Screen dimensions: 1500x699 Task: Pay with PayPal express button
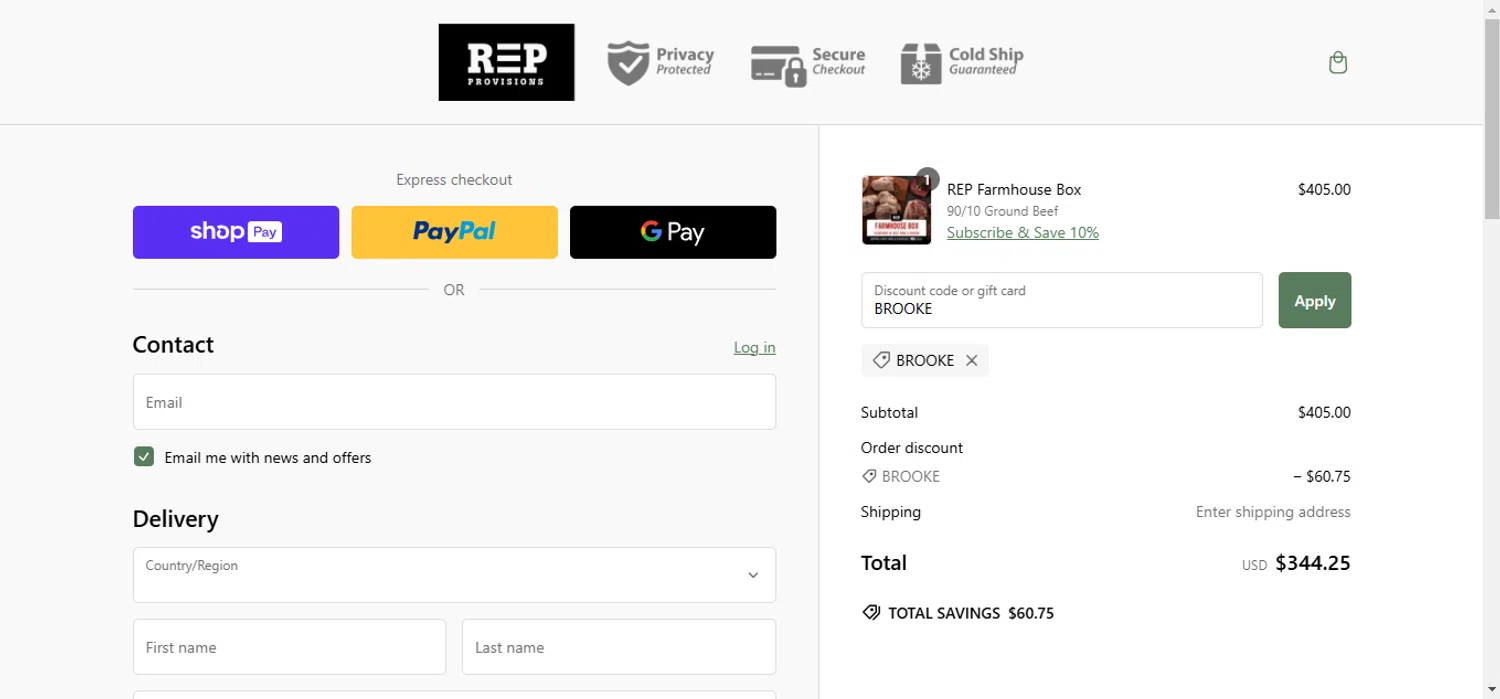(454, 232)
